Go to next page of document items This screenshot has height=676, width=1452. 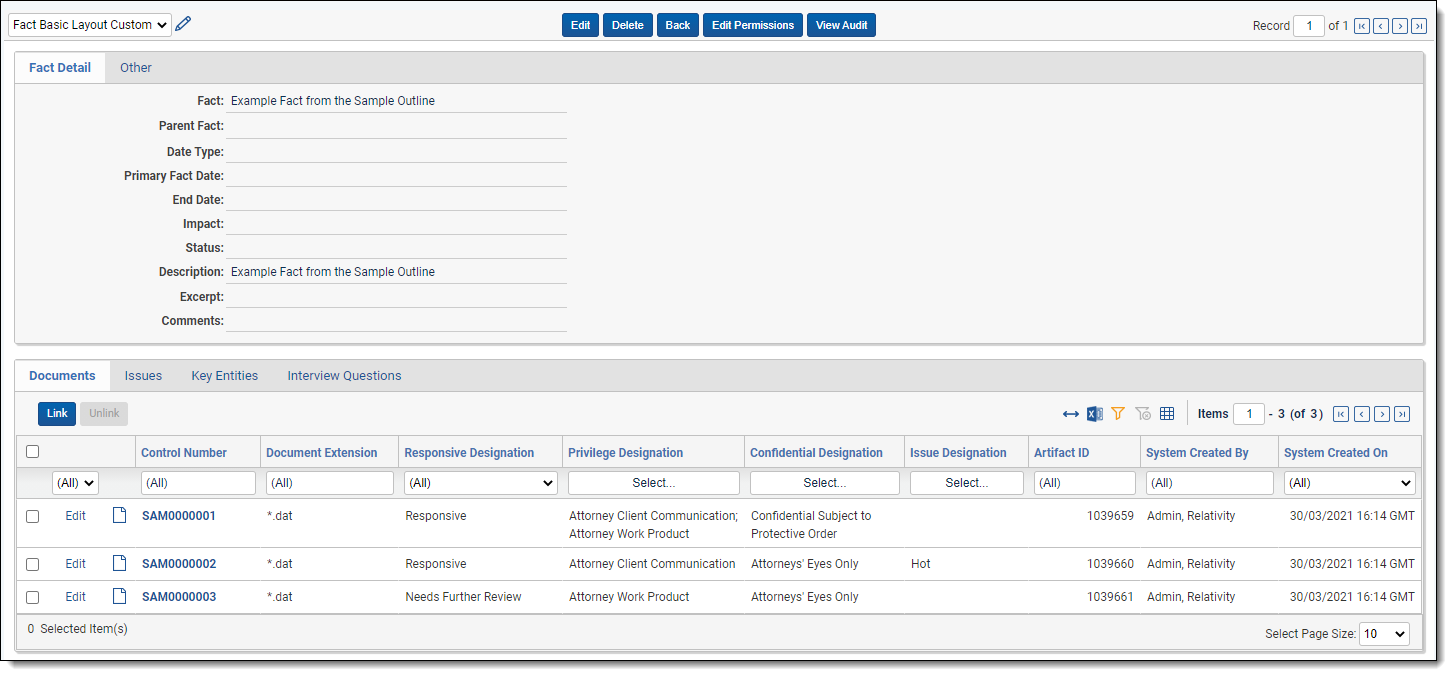pos(1382,414)
